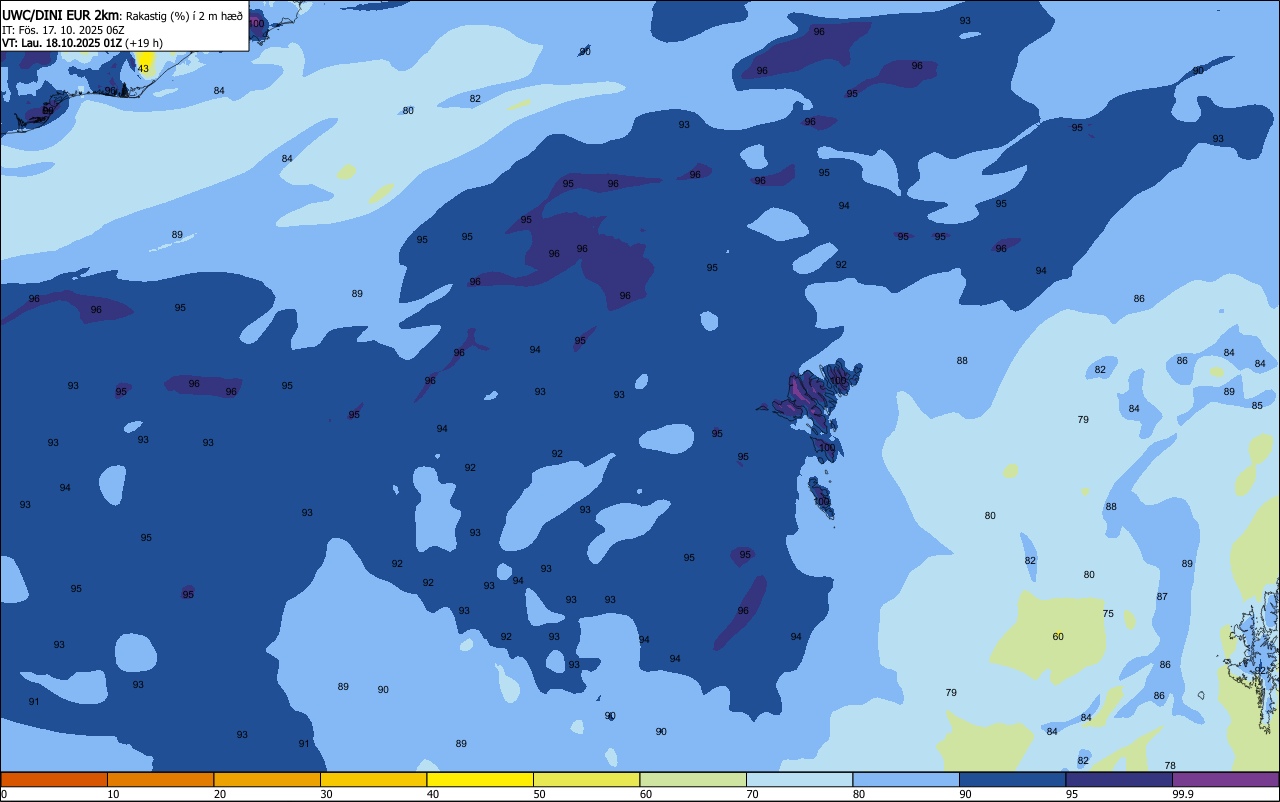Click the '60' value on the map's green area
This screenshot has width=1280, height=802.
(x=1058, y=636)
